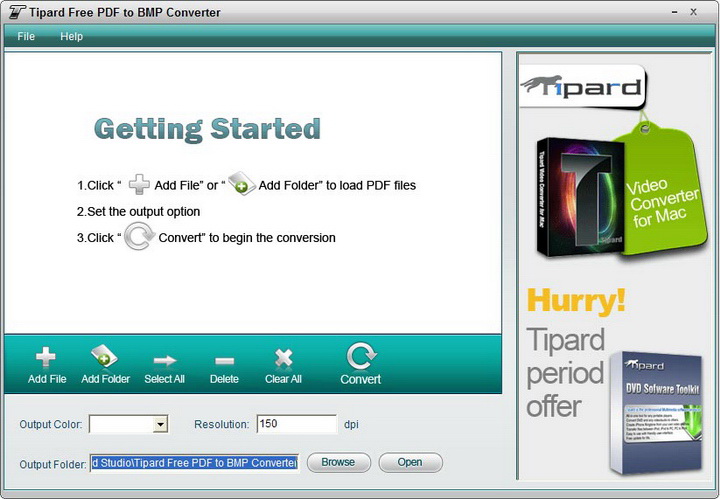This screenshot has width=720, height=499.
Task: Click the Convert icon in step three
Action: click(x=139, y=236)
